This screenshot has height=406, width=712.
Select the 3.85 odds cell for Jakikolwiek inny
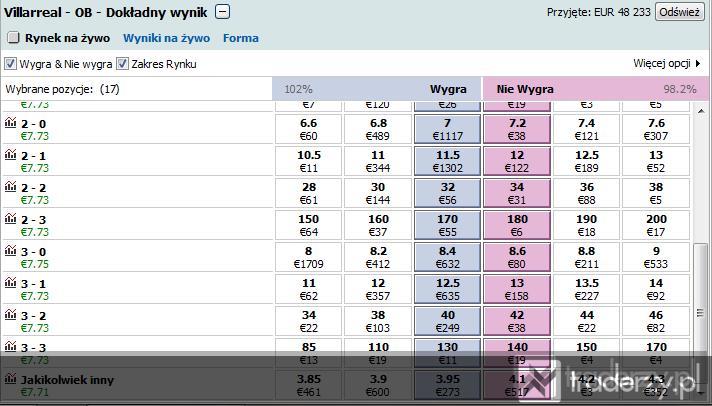click(308, 386)
